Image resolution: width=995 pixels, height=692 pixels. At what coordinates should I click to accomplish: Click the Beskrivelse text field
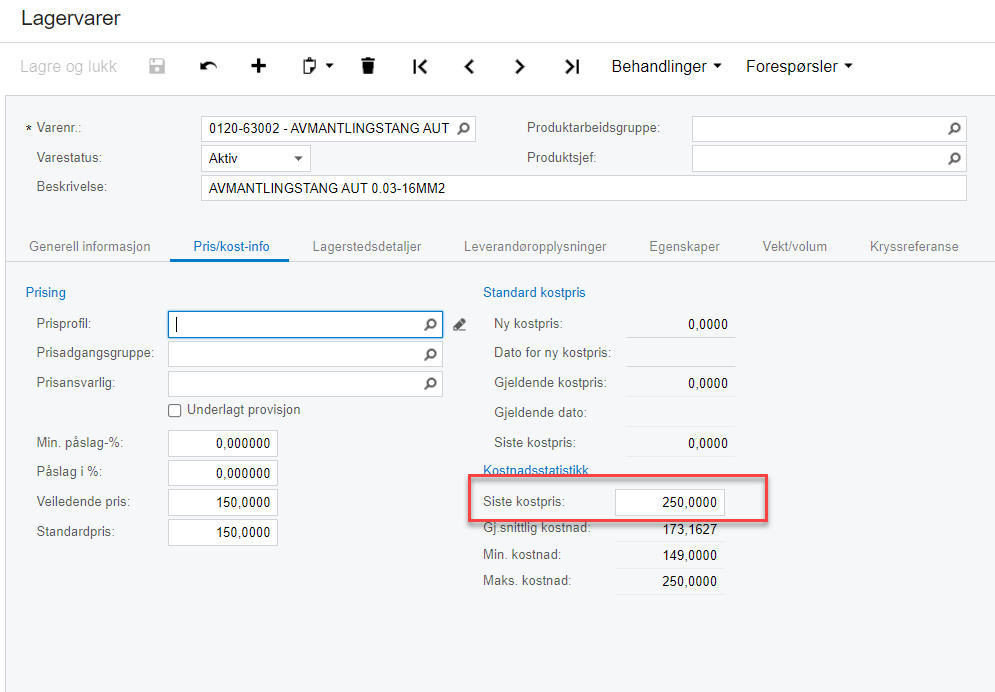(x=584, y=188)
